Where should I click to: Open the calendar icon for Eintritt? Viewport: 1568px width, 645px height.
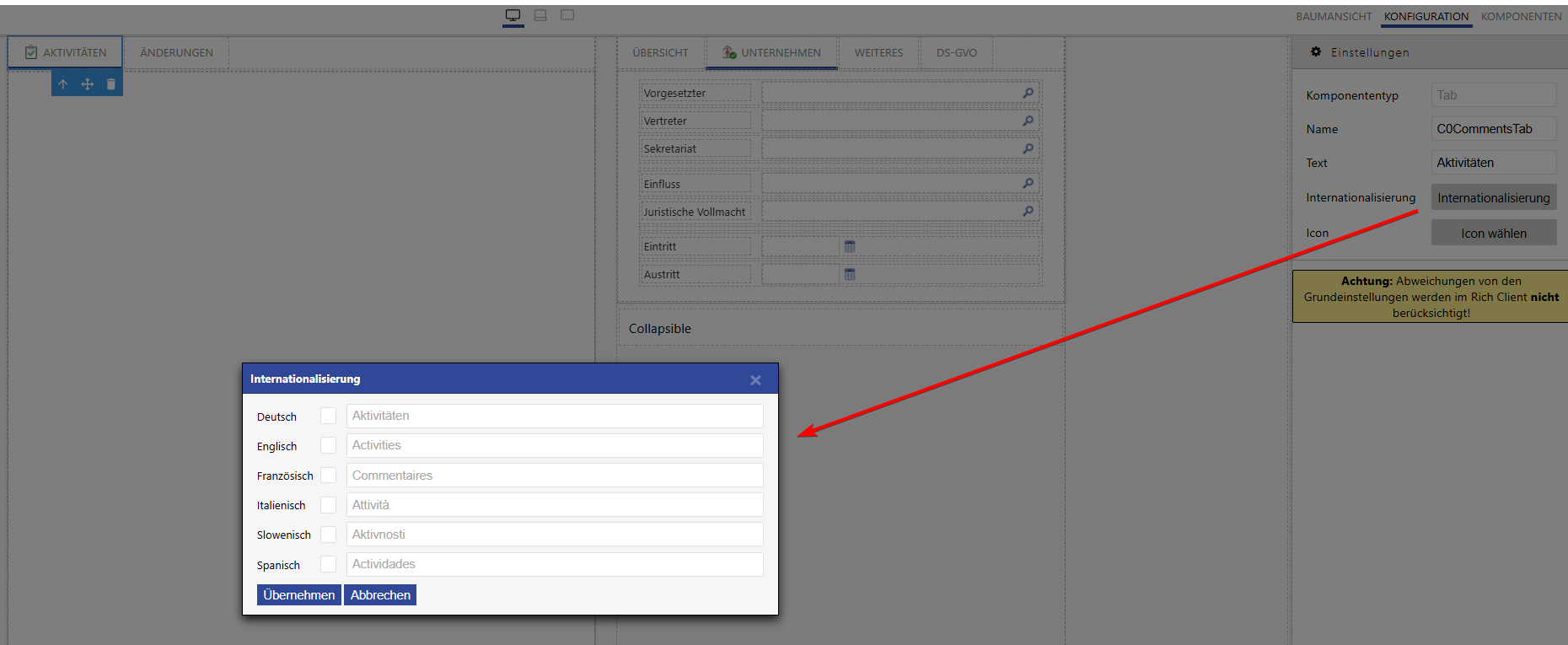pyautogui.click(x=850, y=246)
